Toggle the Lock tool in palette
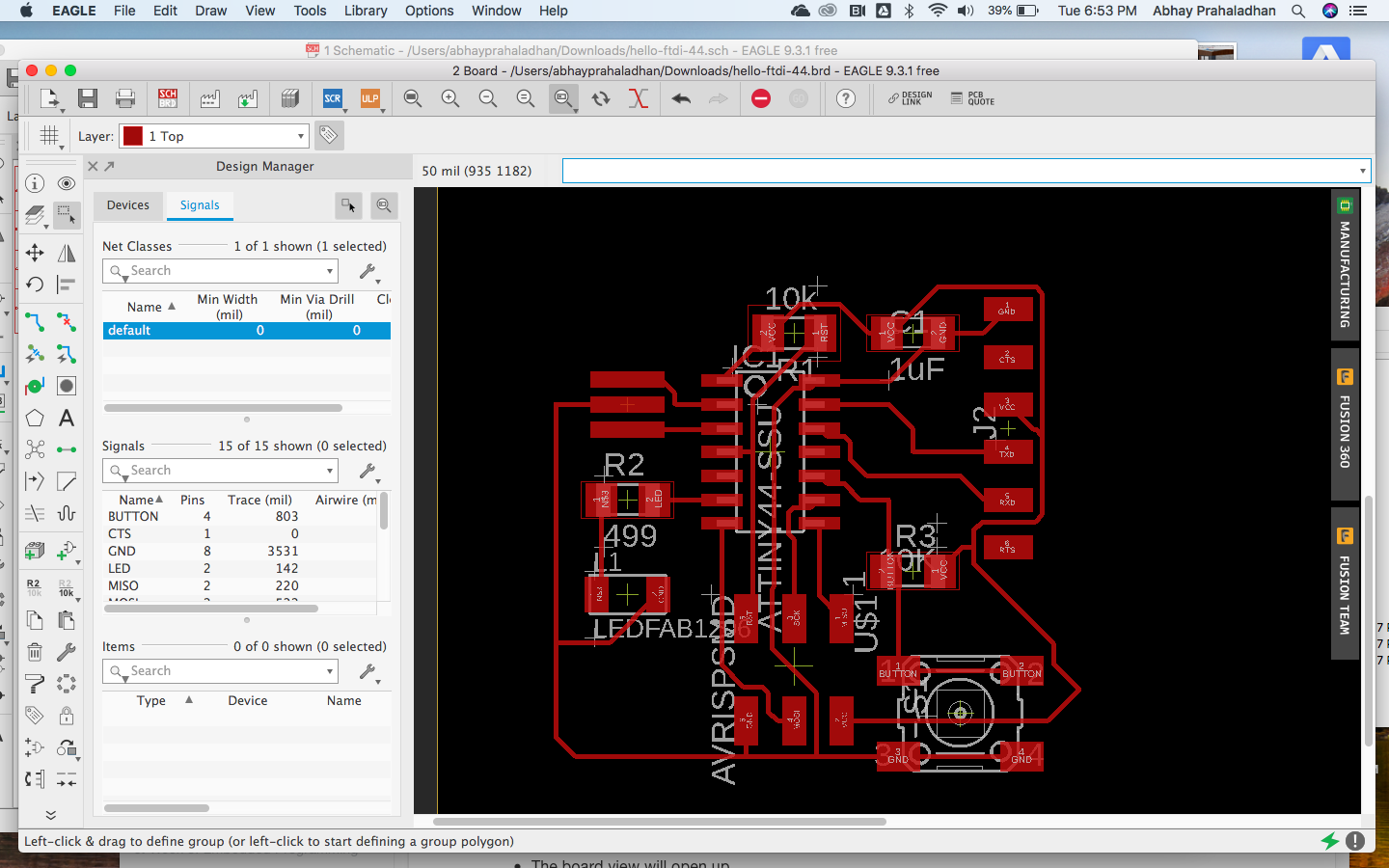The height and width of the screenshot is (868, 1389). 67,716
